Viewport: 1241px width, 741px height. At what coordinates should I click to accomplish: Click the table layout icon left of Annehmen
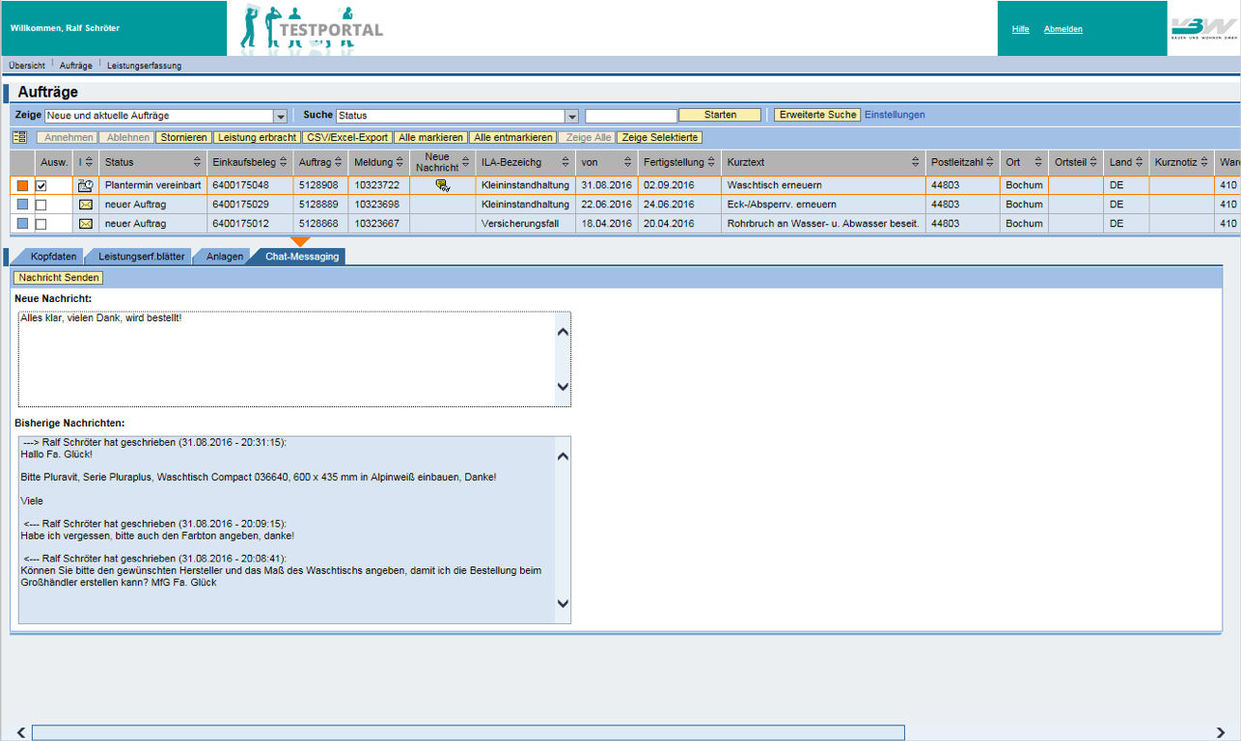pyautogui.click(x=19, y=137)
